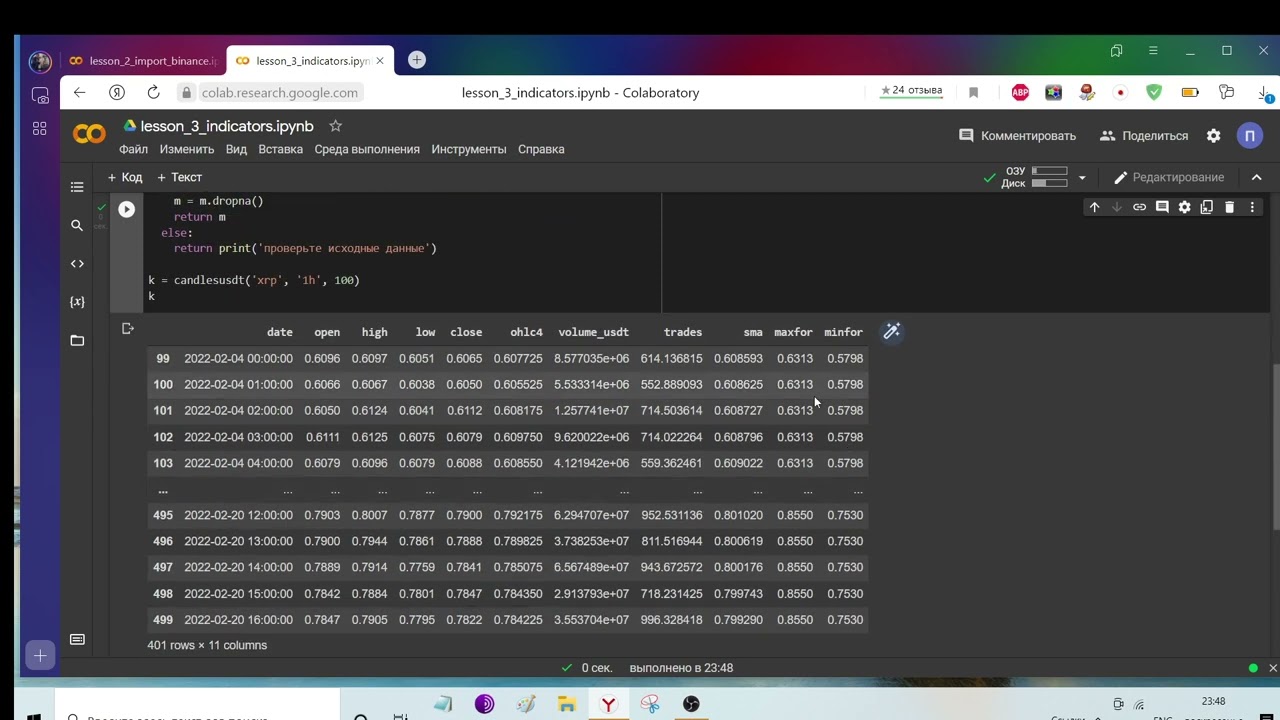Click the Поделиться share button

1144,136
